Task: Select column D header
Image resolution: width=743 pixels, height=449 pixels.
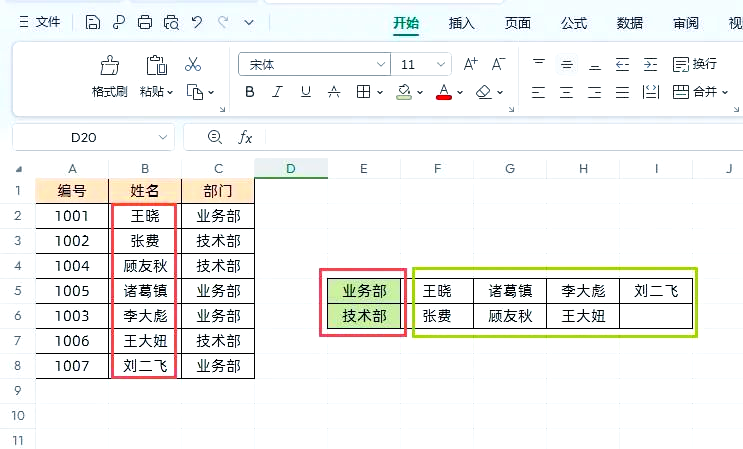Action: (291, 169)
